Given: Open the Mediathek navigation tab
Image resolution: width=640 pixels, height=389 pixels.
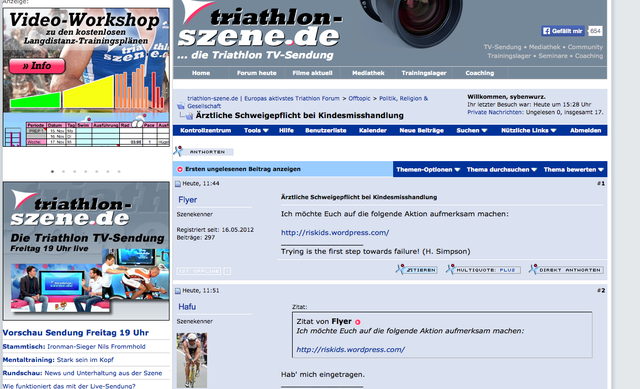Looking at the screenshot, I should coord(368,73).
